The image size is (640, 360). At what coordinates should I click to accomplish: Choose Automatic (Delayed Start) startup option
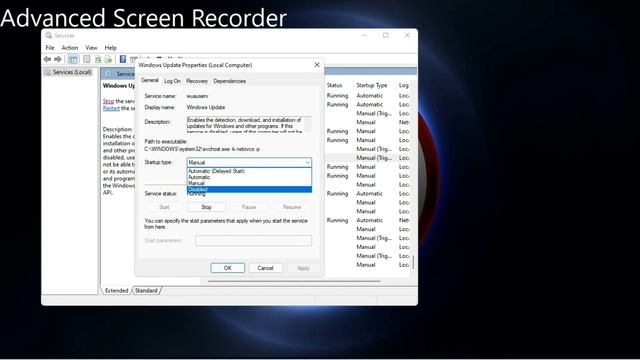pyautogui.click(x=249, y=171)
